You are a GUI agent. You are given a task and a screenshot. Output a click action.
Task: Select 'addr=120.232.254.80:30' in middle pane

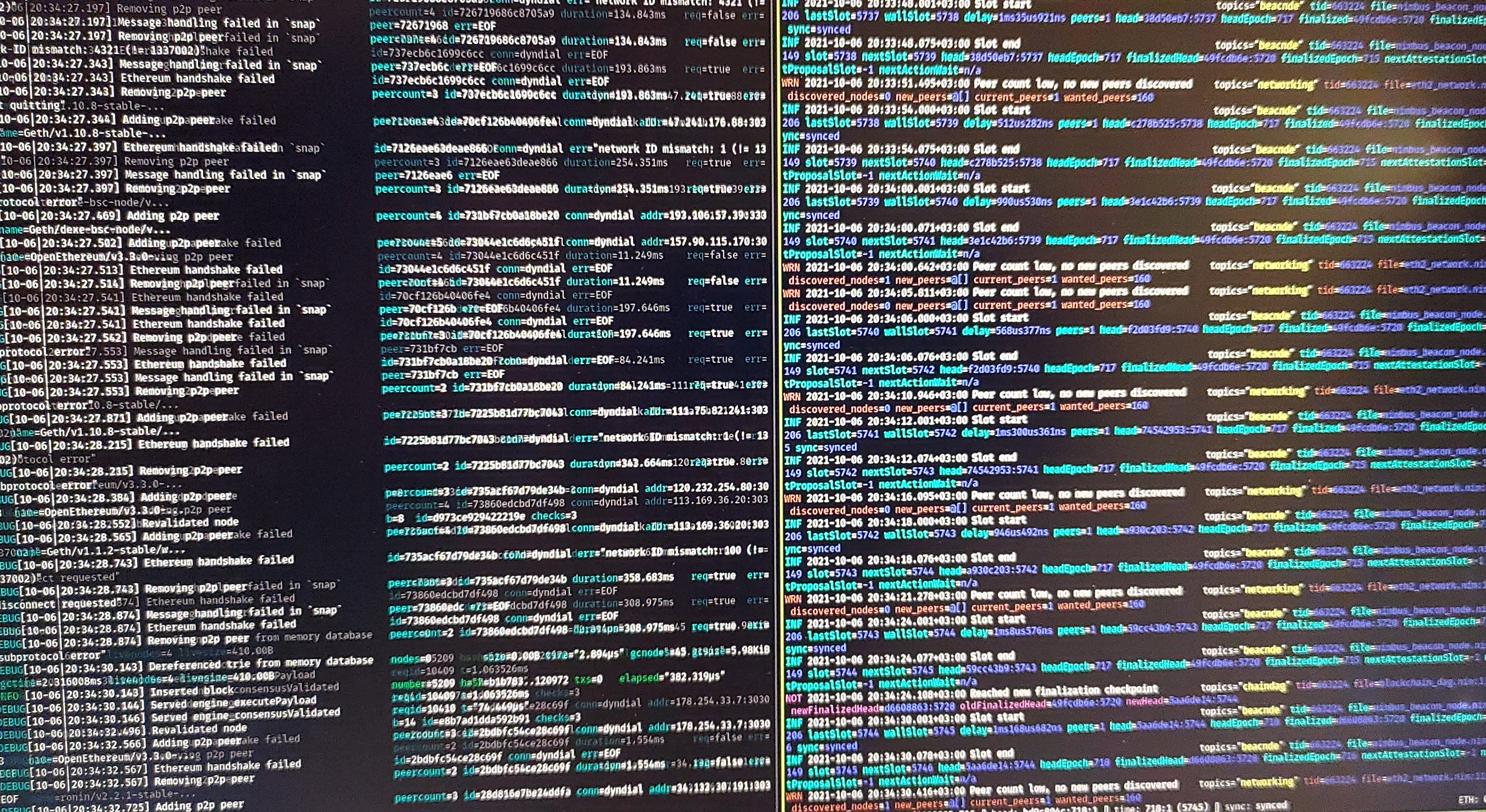(706, 488)
